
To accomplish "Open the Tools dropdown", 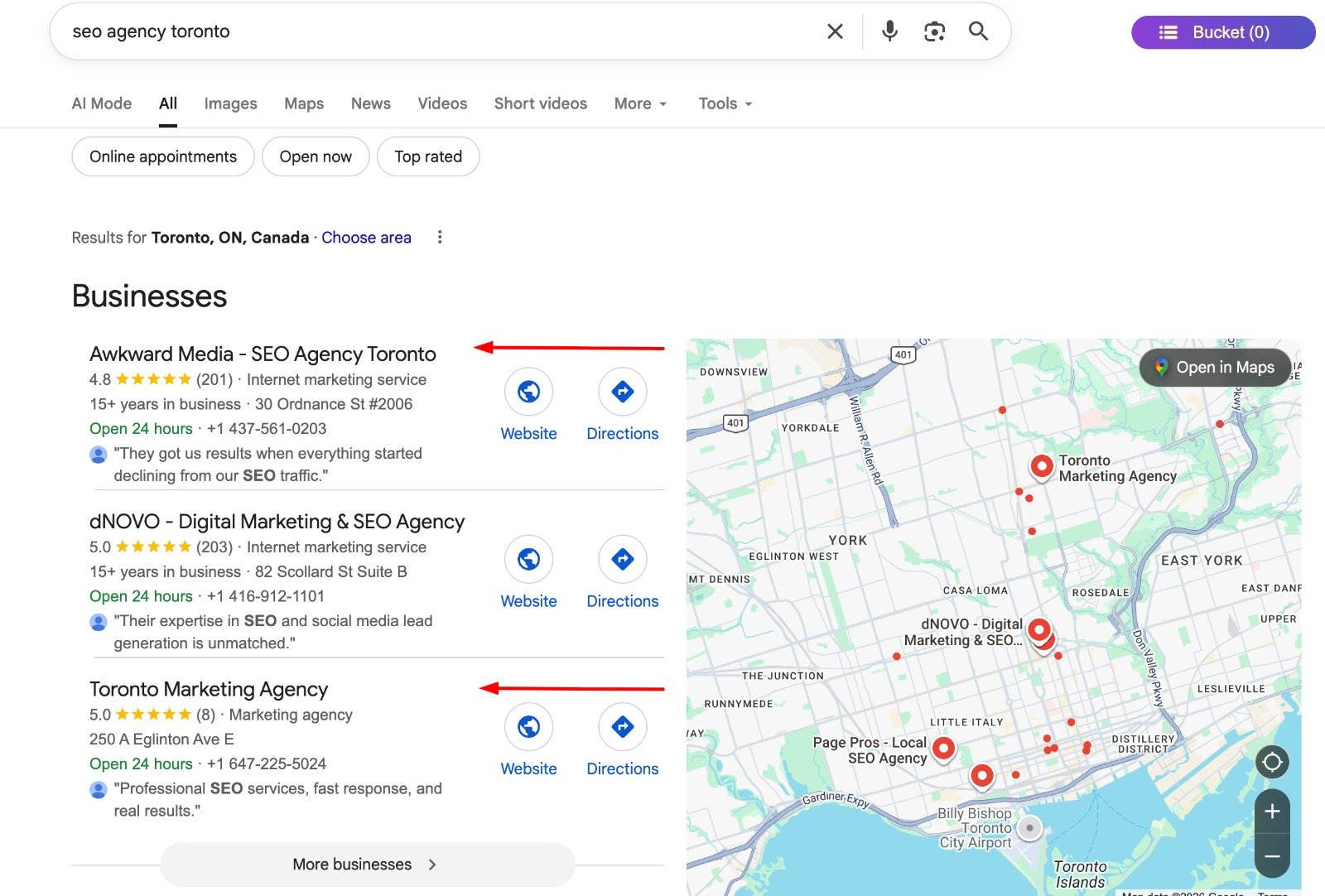I will tap(725, 104).
